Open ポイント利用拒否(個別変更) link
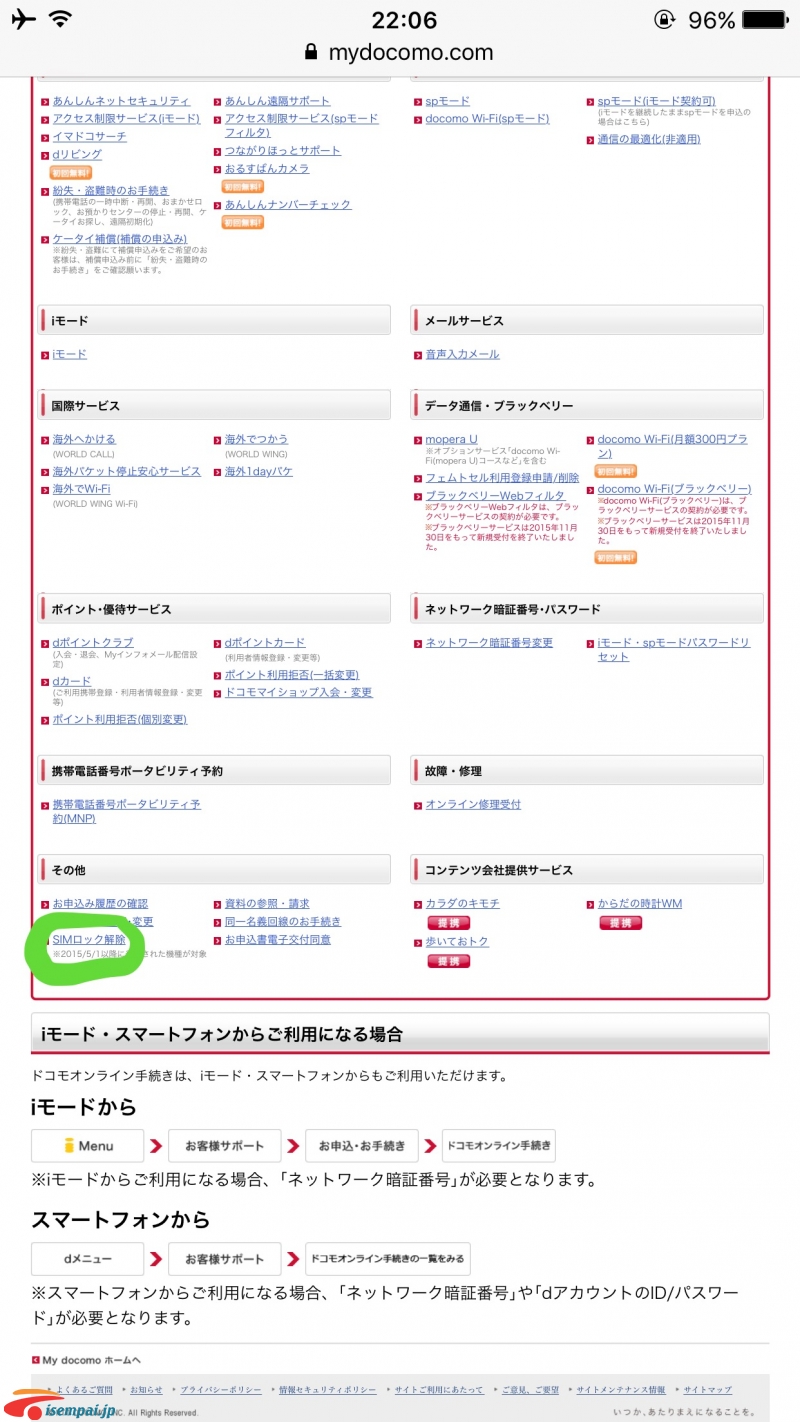800x1422 pixels. coord(119,719)
